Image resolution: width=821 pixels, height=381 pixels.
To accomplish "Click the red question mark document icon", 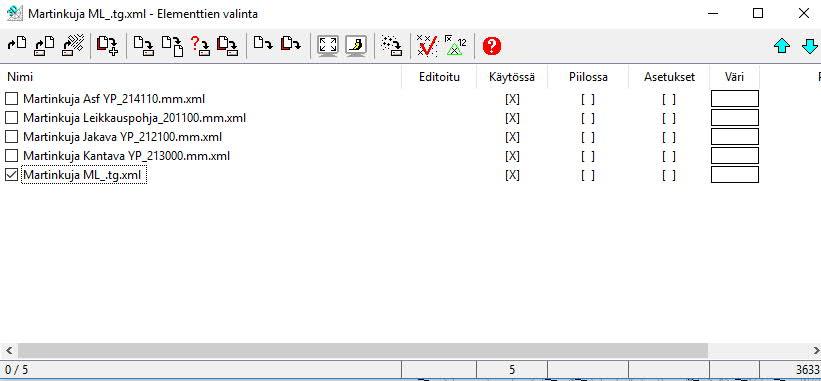I will tap(200, 46).
